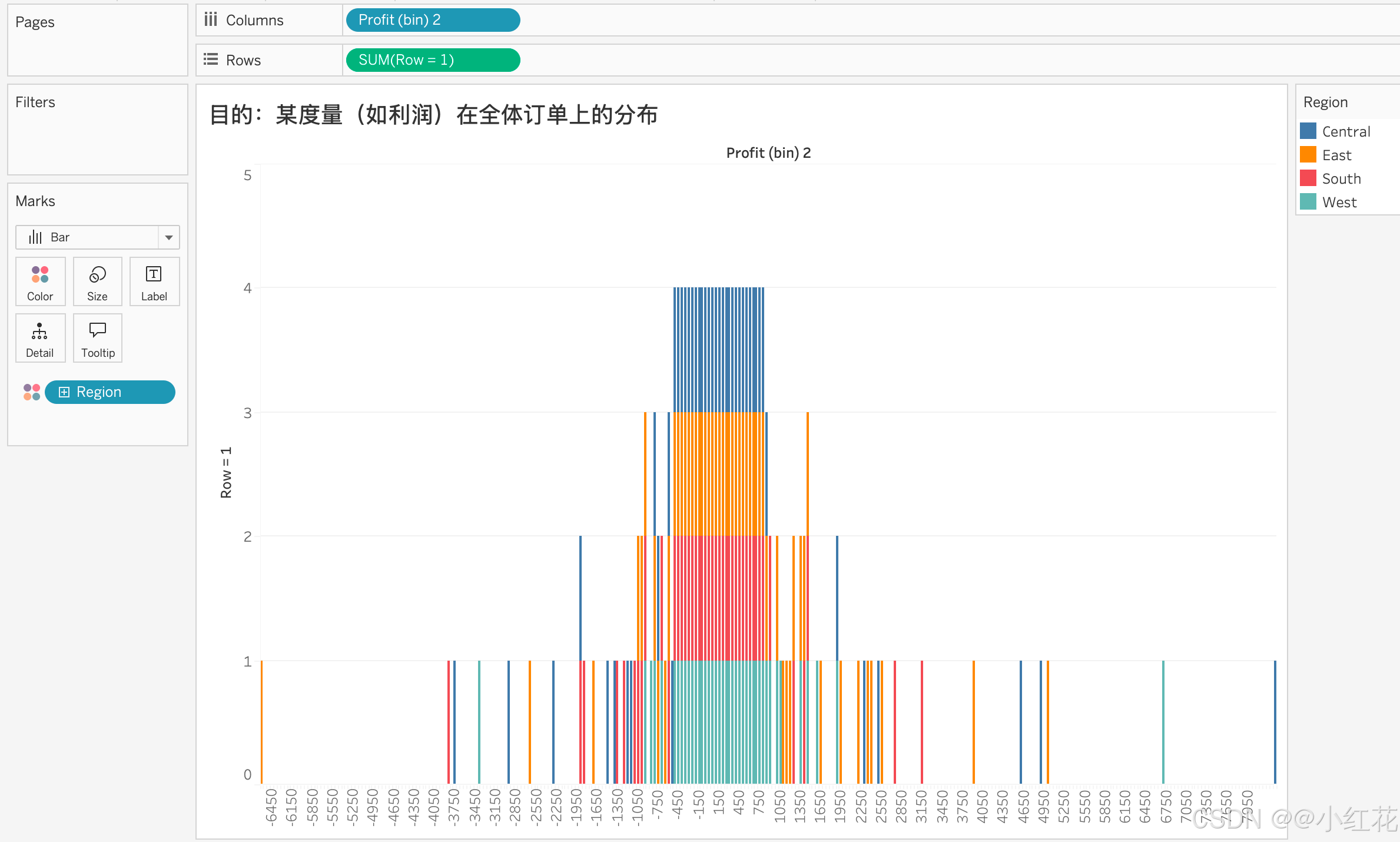Click color dots icon beside Region pill
The height and width of the screenshot is (842, 1400).
(x=32, y=392)
